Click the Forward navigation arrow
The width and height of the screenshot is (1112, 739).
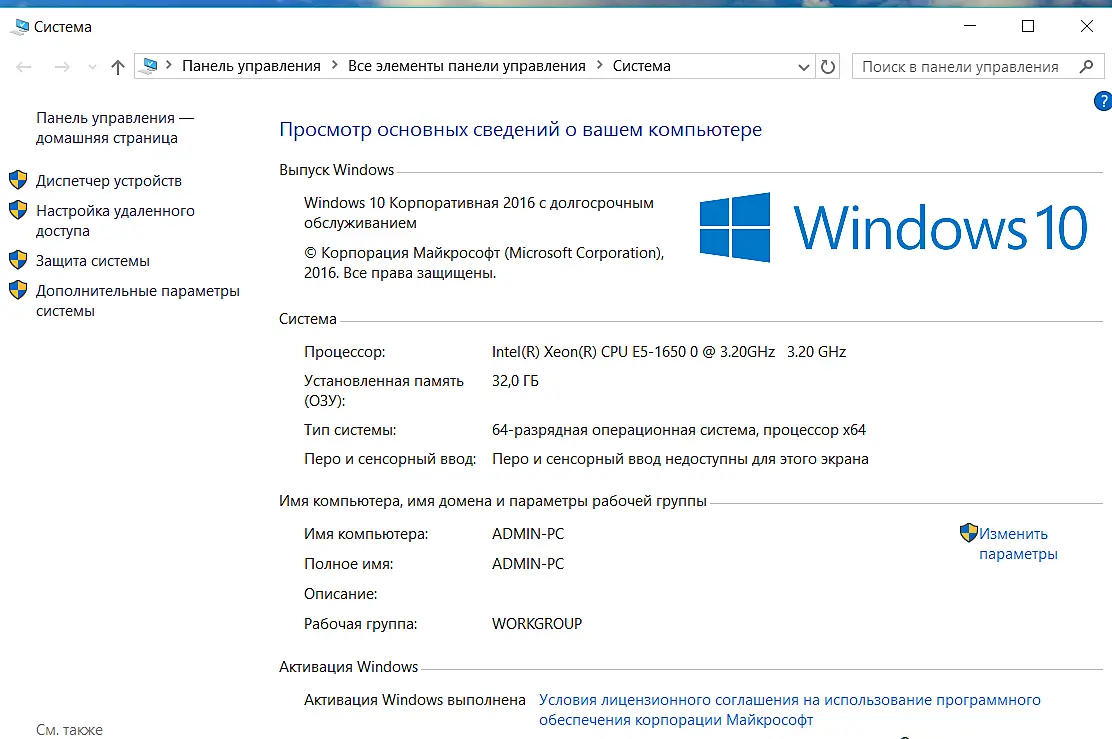[62, 67]
